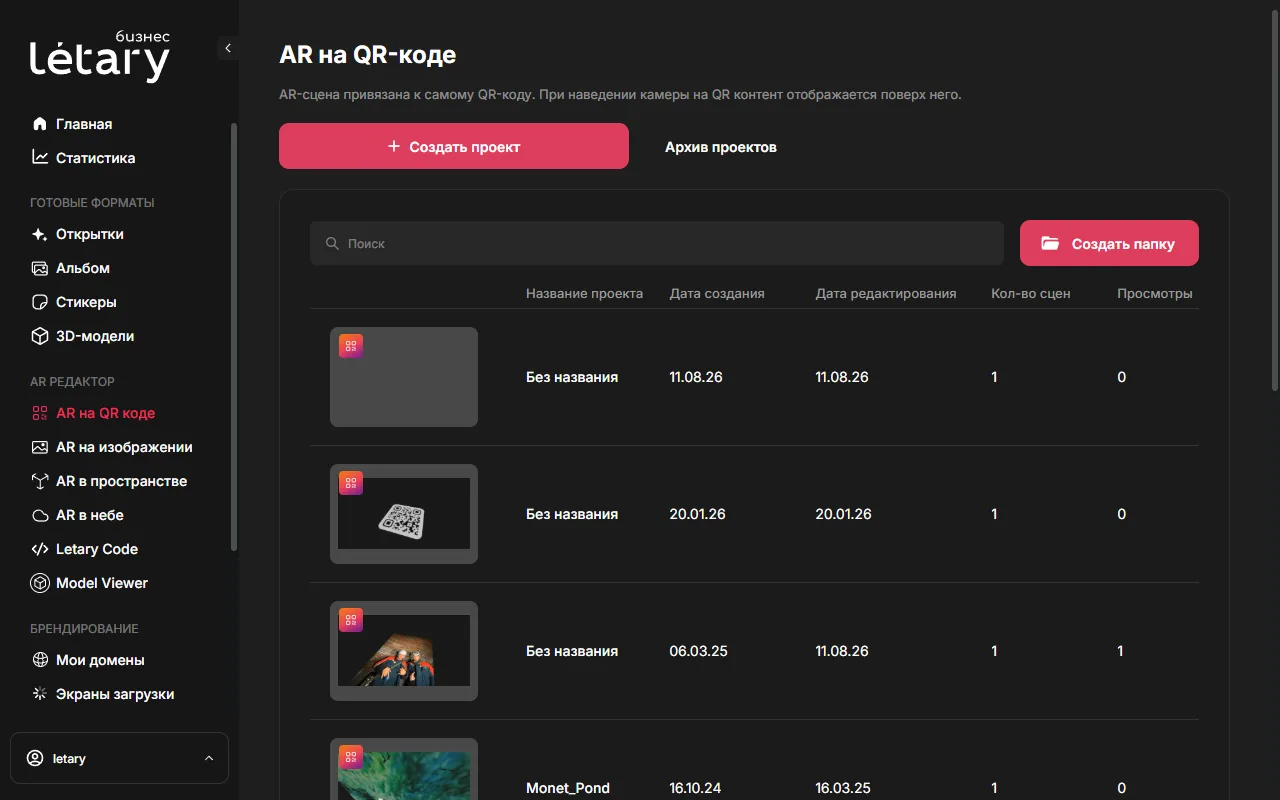Collapse the sidebar with the chevron button
1280x800 pixels.
(x=228, y=48)
